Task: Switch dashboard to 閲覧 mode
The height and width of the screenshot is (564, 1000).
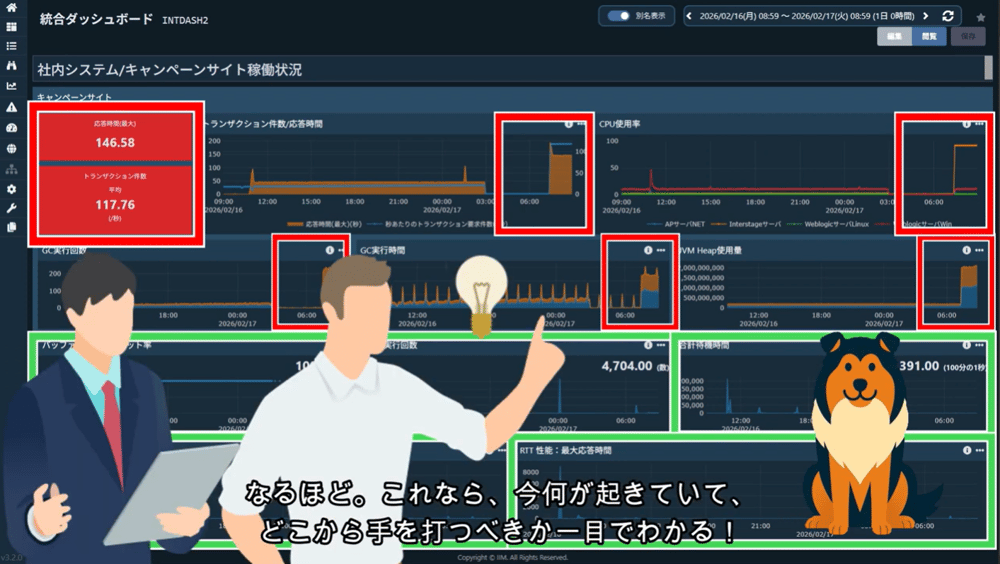Action: [929, 36]
